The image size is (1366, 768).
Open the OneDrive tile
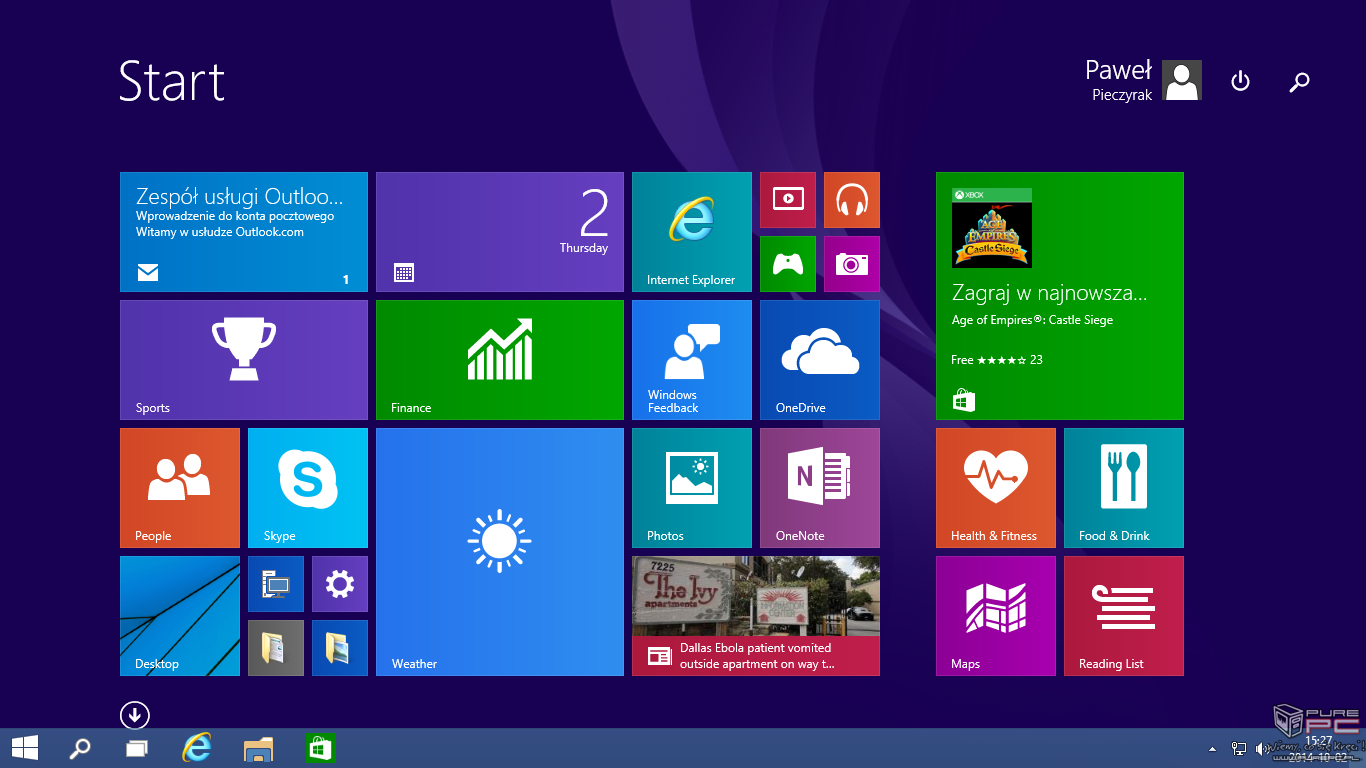[x=819, y=359]
